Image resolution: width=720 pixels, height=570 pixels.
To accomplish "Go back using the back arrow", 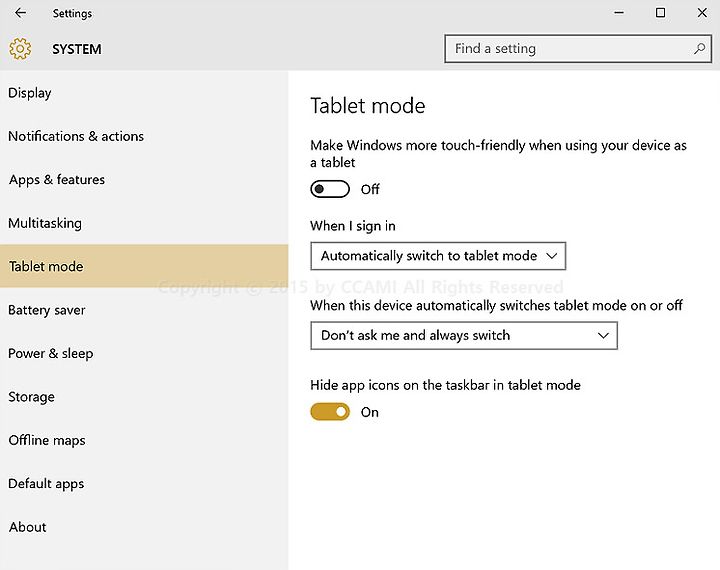I will click(20, 13).
